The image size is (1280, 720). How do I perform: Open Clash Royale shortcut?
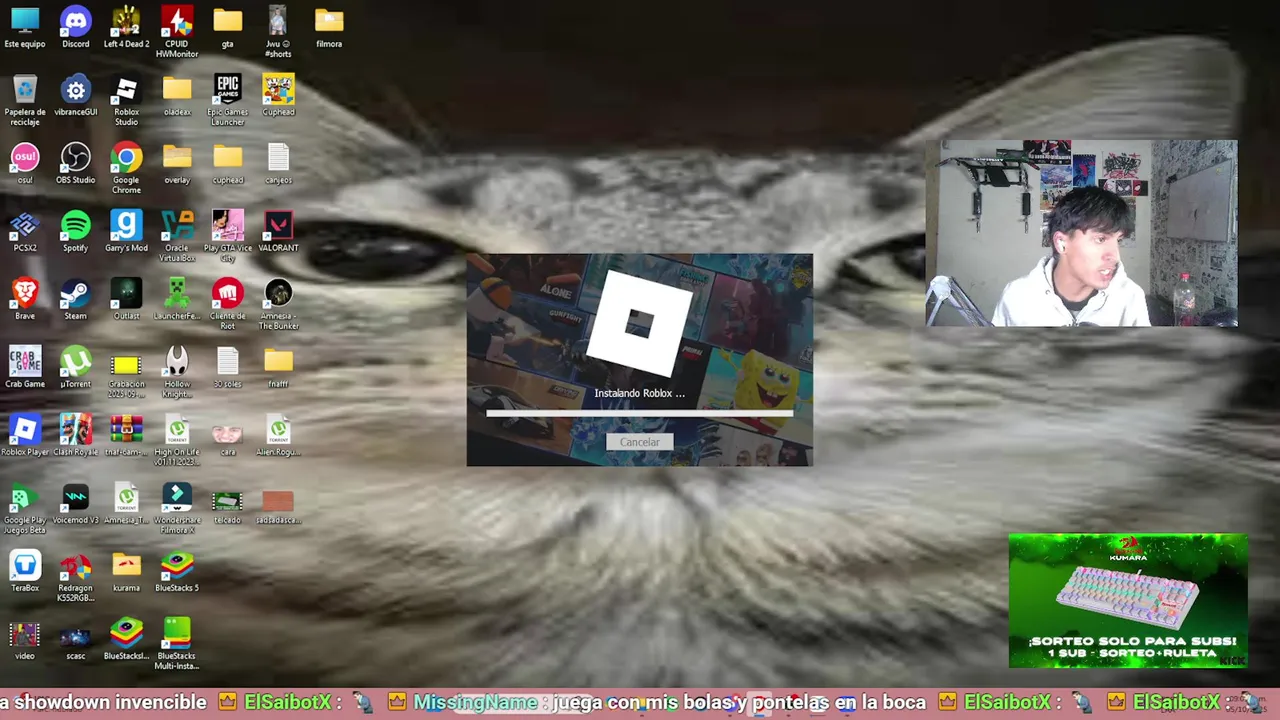(x=76, y=436)
